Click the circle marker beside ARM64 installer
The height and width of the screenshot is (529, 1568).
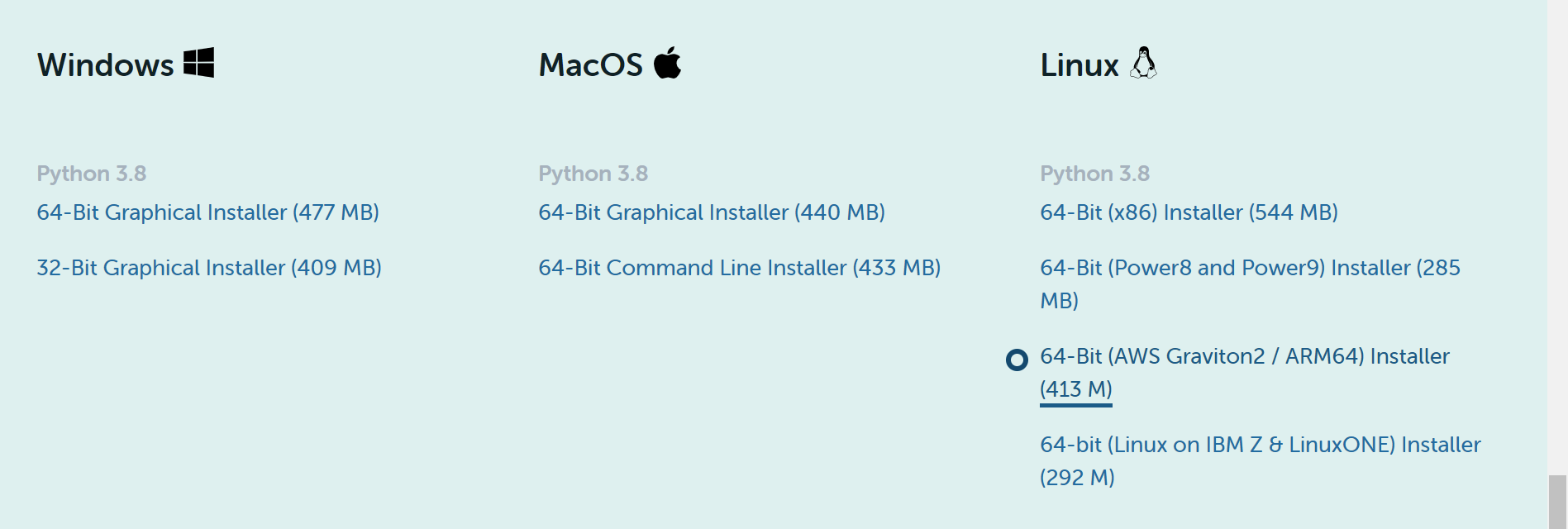(x=1017, y=360)
